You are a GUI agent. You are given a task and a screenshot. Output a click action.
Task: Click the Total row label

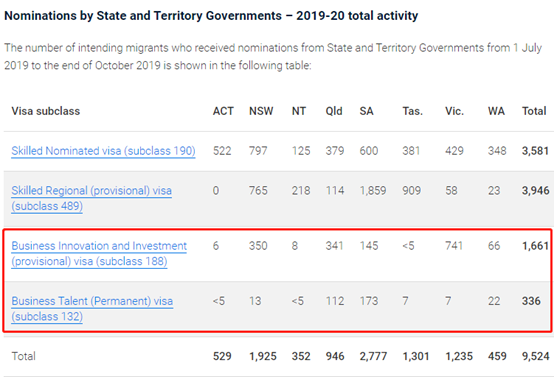point(23,356)
